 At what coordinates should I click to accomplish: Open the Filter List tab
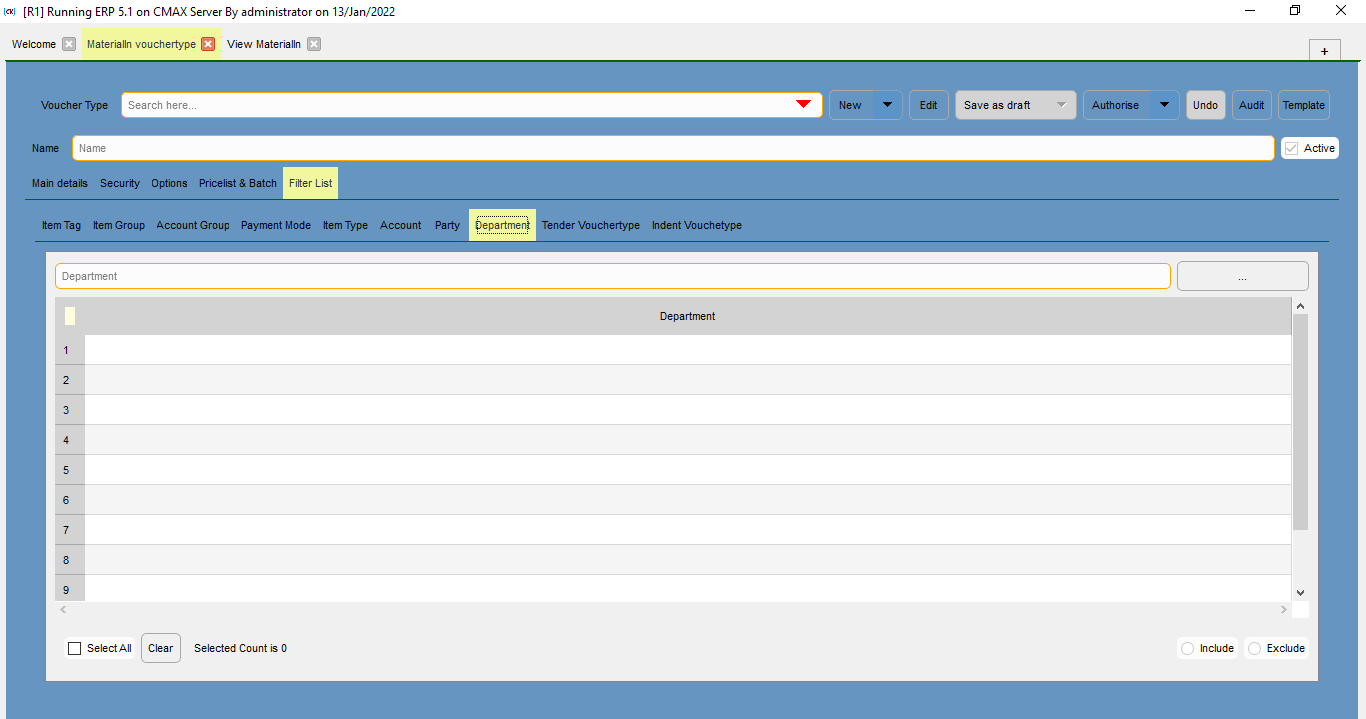(310, 183)
